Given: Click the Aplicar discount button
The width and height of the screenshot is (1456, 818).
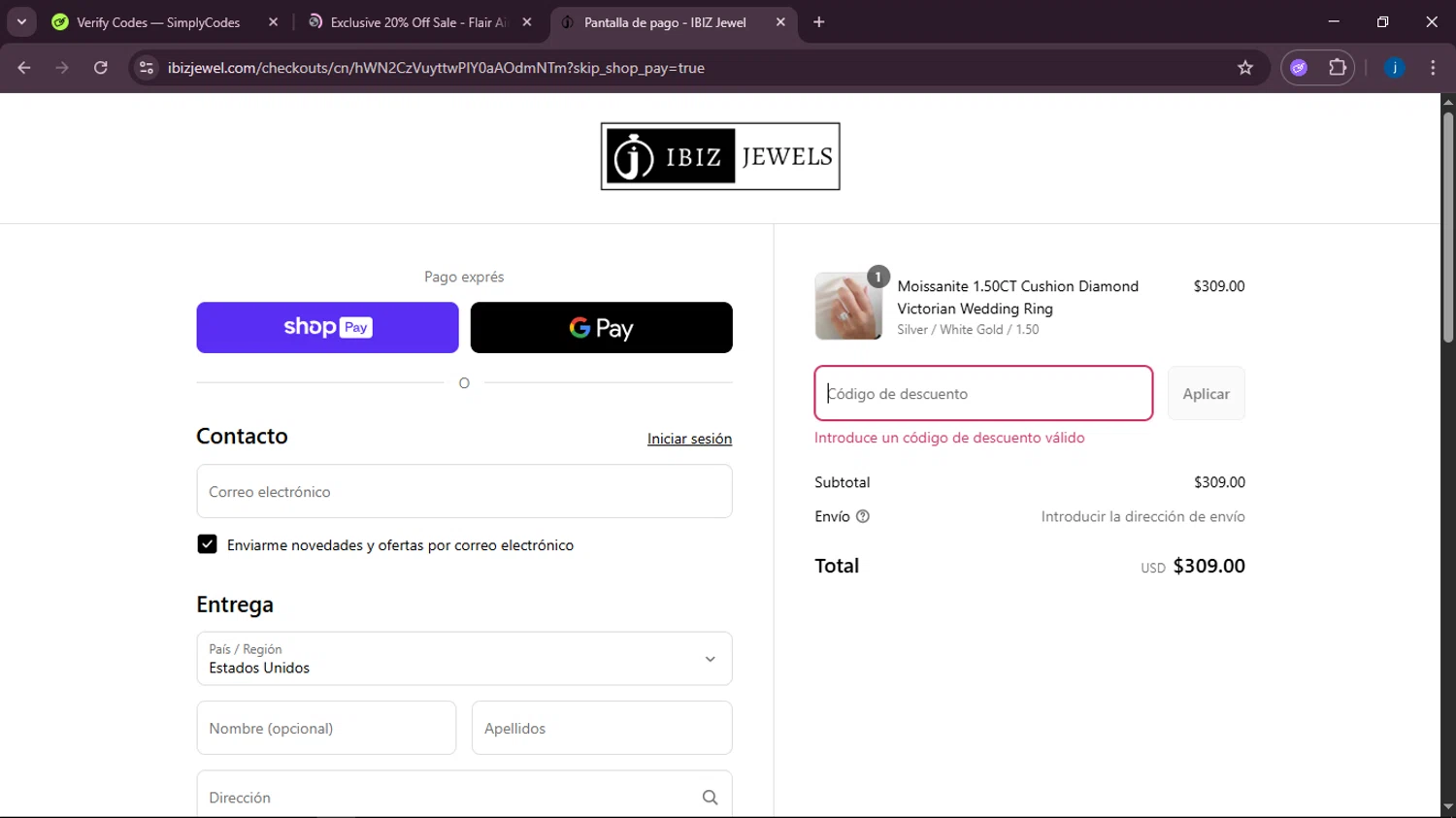Looking at the screenshot, I should click(x=1206, y=393).
